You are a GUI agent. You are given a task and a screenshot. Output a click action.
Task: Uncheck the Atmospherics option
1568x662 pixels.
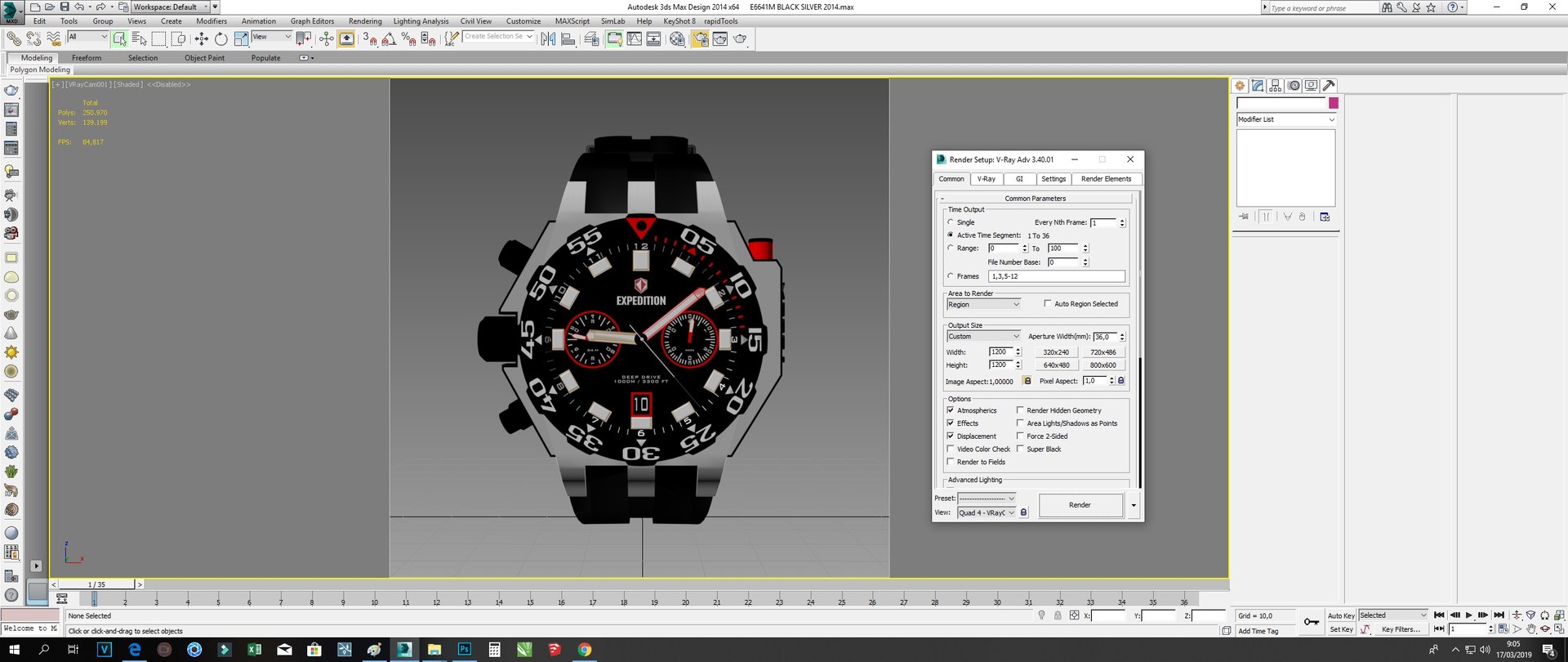point(951,410)
